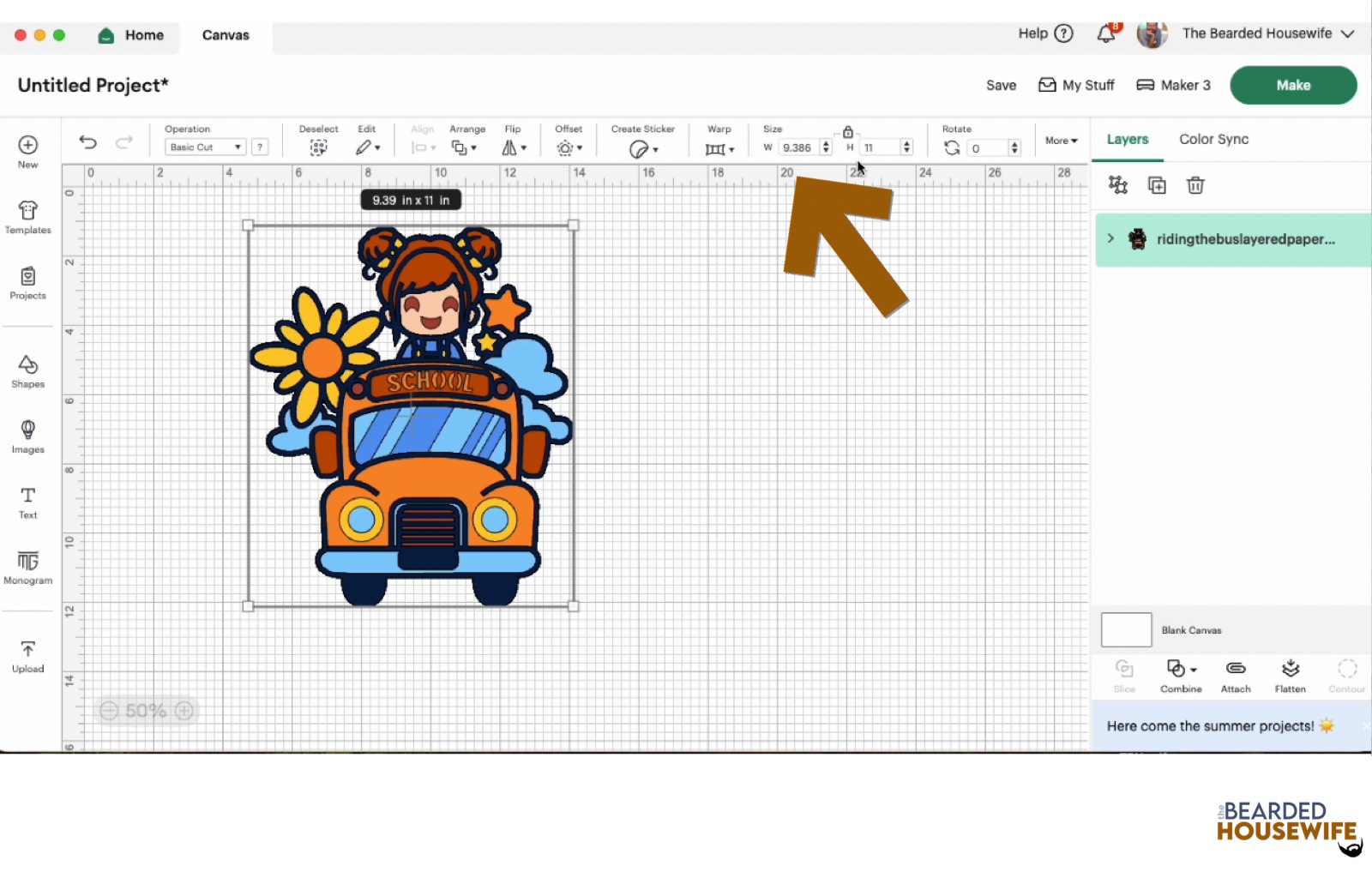
Task: Open the Upload panel
Action: 27,655
